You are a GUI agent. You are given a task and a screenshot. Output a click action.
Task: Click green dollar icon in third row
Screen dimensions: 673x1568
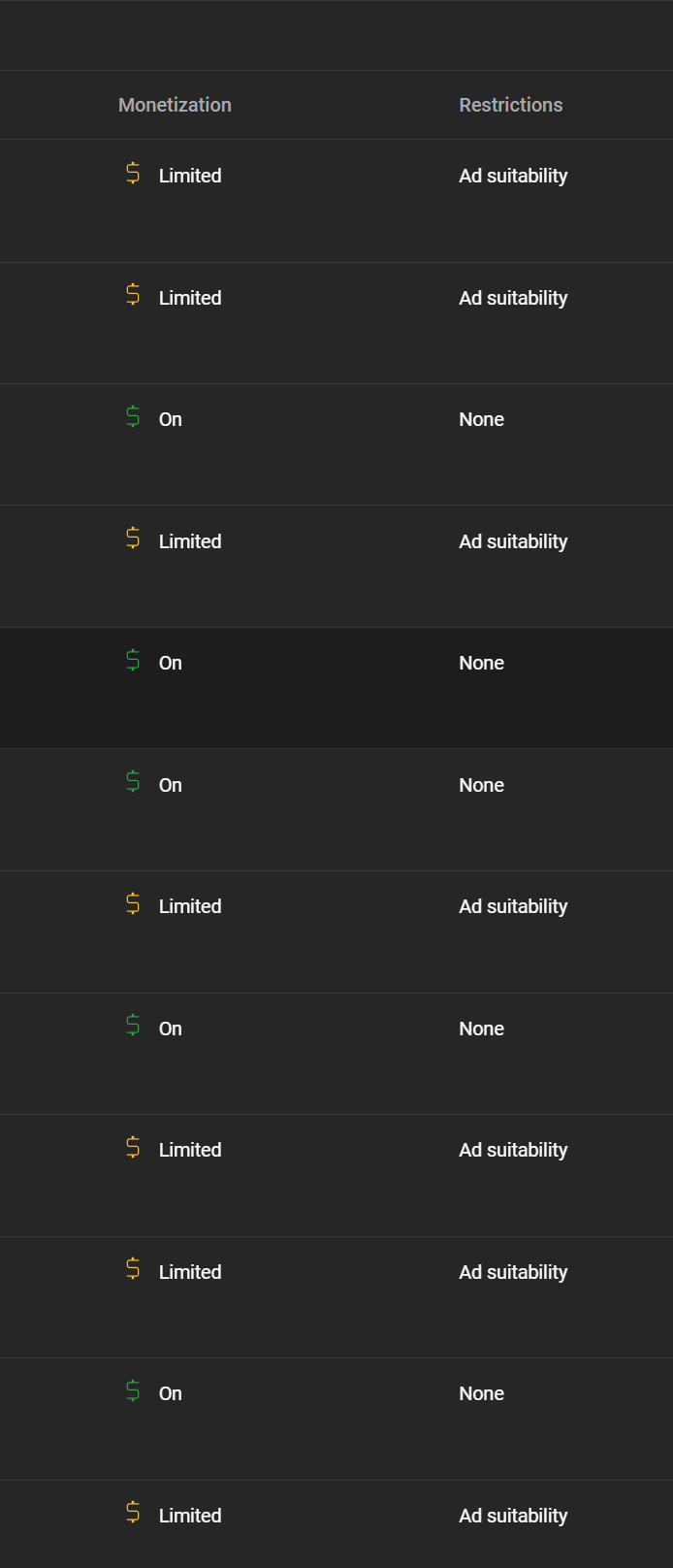133,417
